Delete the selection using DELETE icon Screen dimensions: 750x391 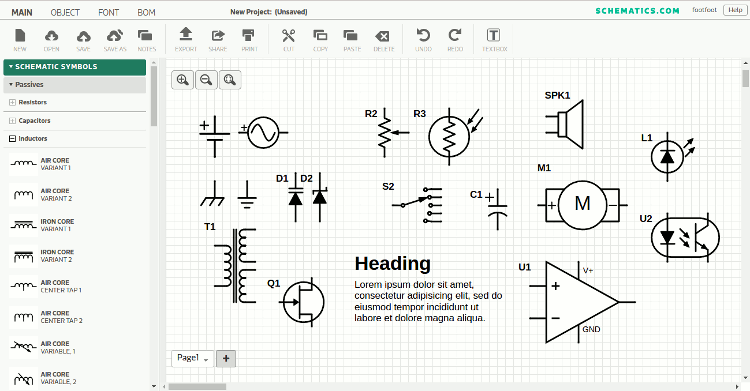[384, 40]
